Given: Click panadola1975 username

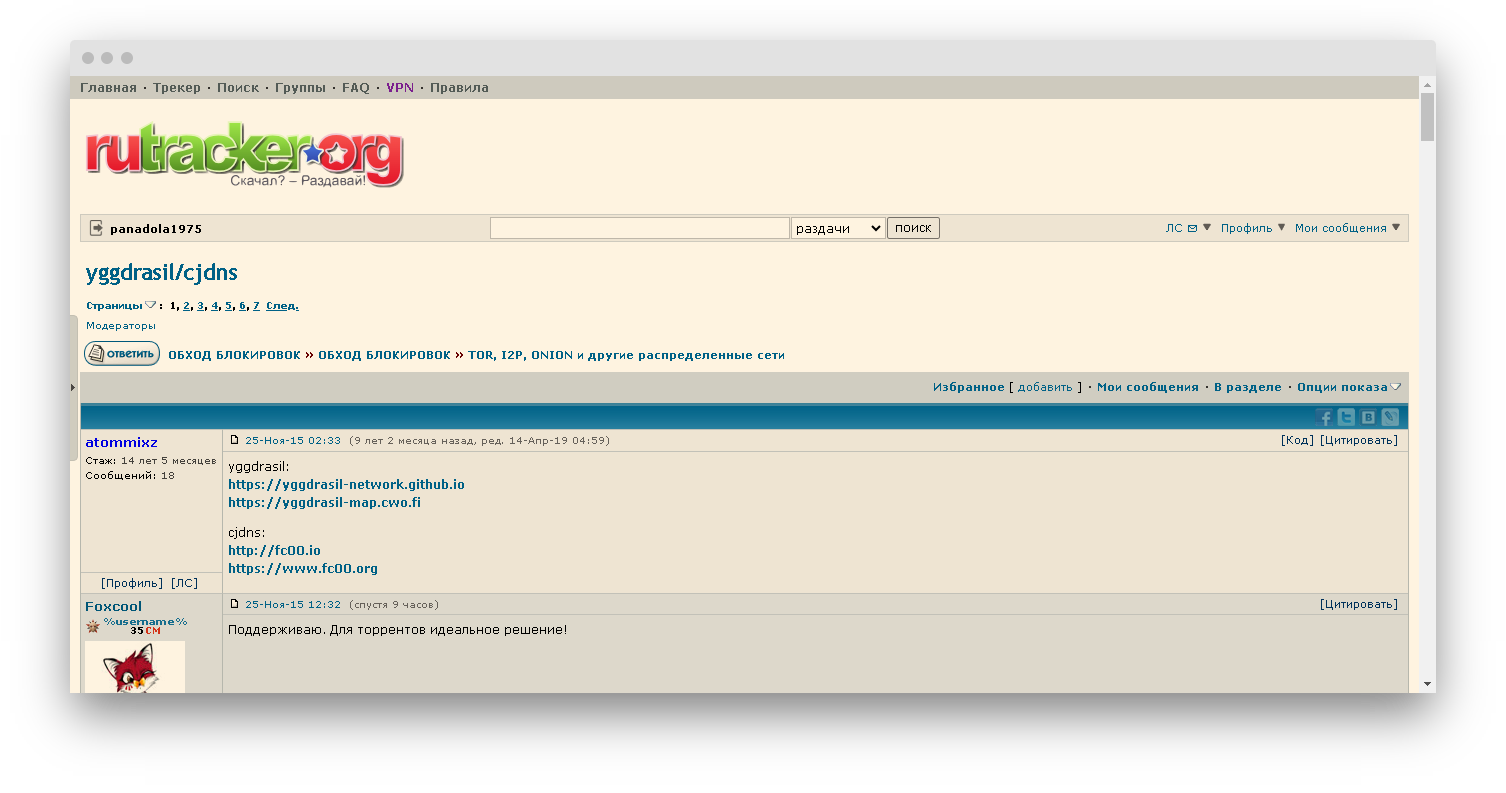Looking at the screenshot, I should pyautogui.click(x=156, y=229).
